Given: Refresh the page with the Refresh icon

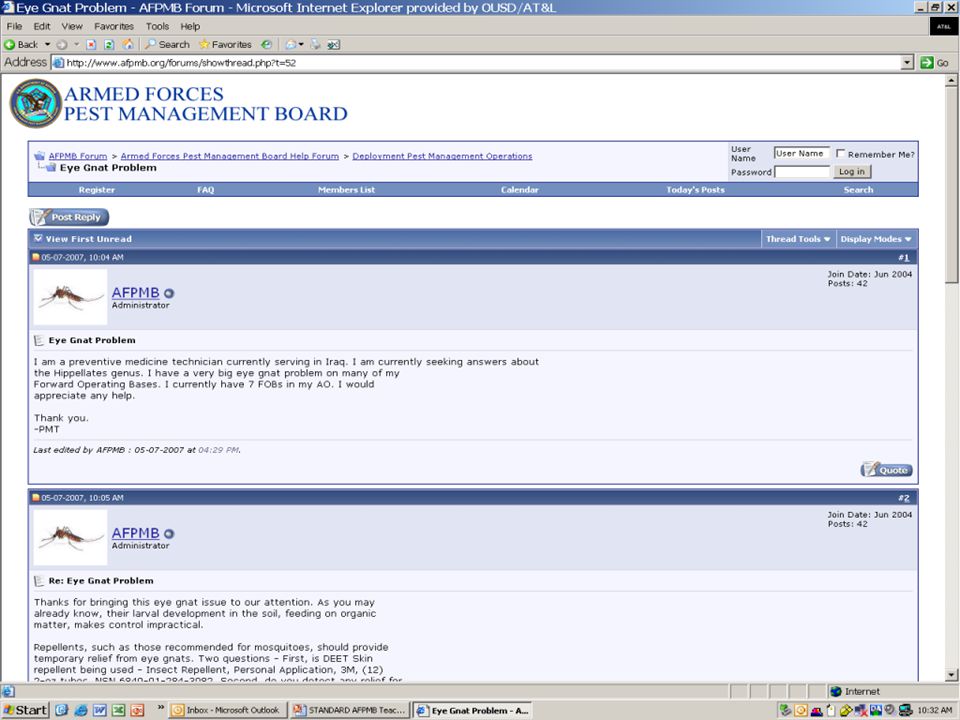Looking at the screenshot, I should coord(109,45).
